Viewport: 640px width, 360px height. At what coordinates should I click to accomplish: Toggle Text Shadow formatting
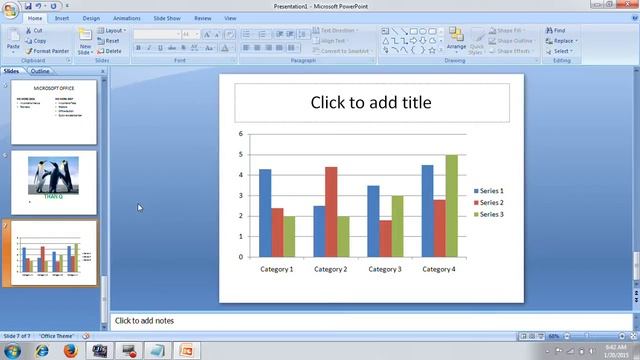pos(183,48)
